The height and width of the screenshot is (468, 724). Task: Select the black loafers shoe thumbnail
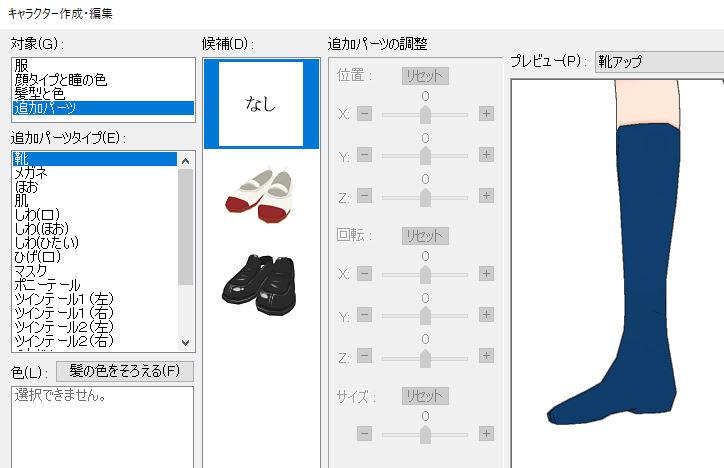(259, 284)
